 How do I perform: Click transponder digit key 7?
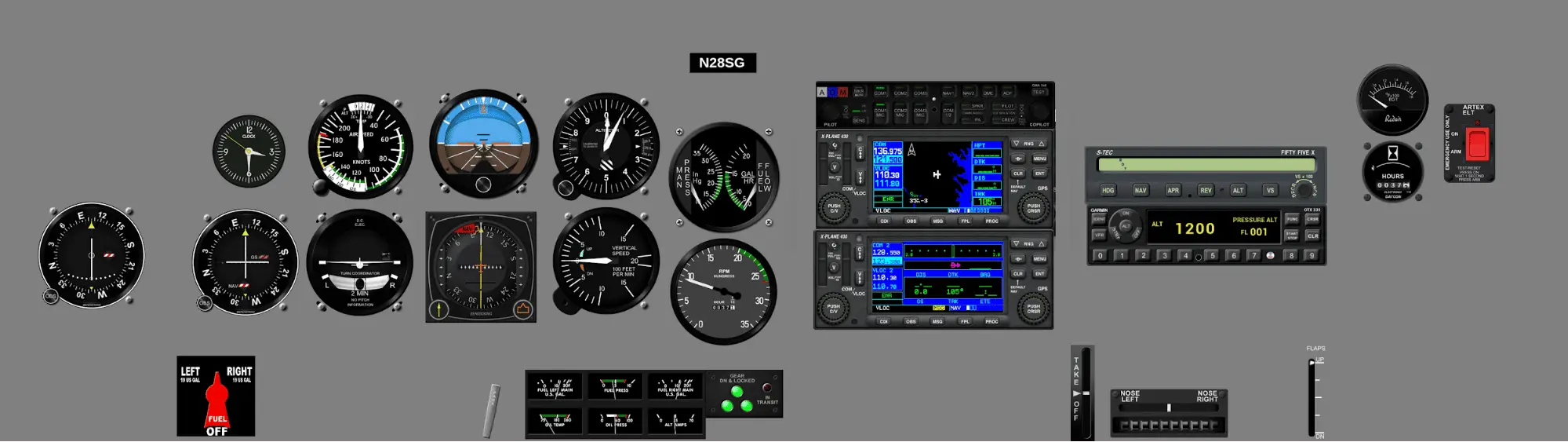tap(1253, 255)
